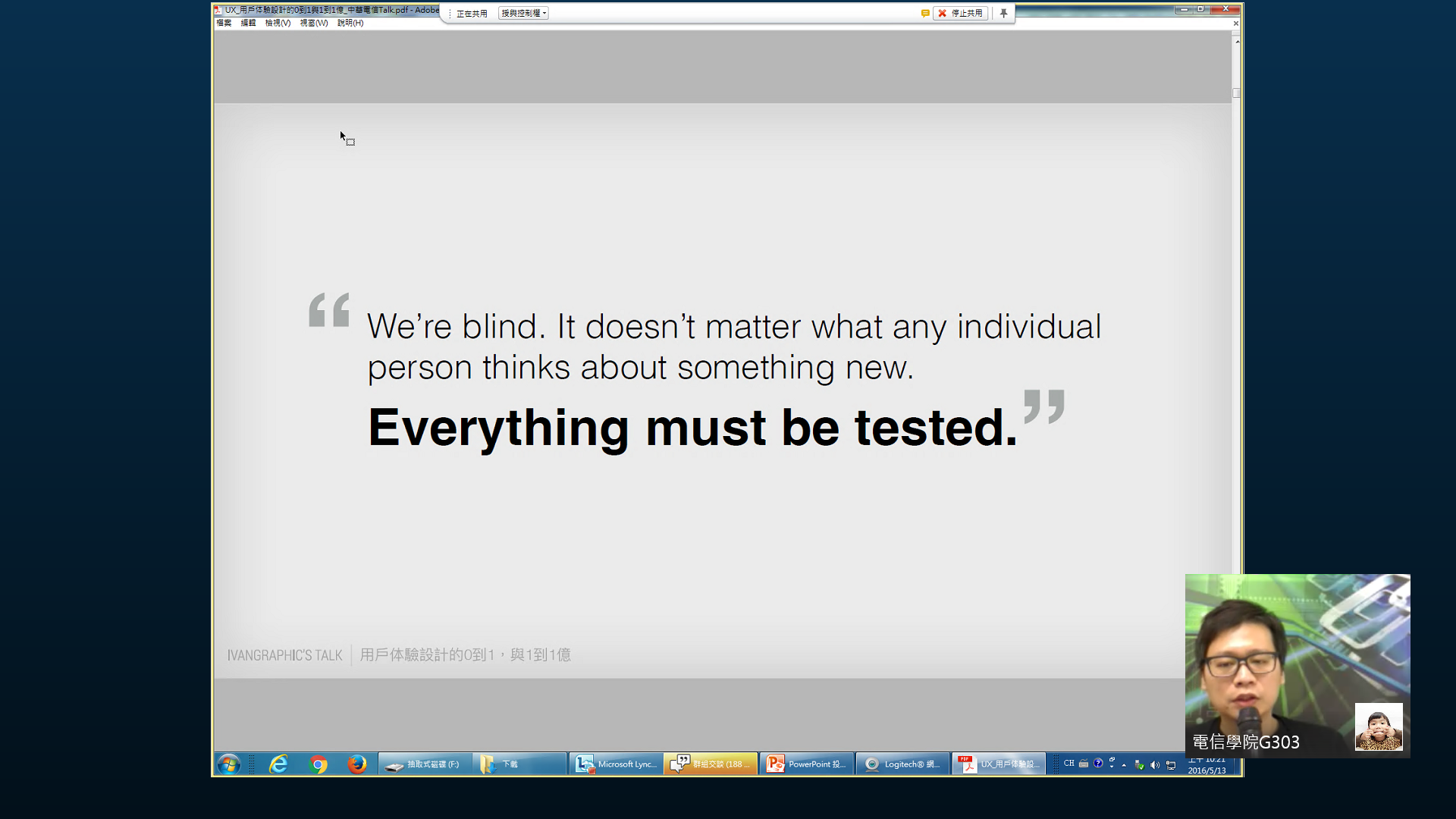The width and height of the screenshot is (1456, 819).
Task: Click the vertical scrollbar thumb in PDF
Action: (x=1236, y=93)
